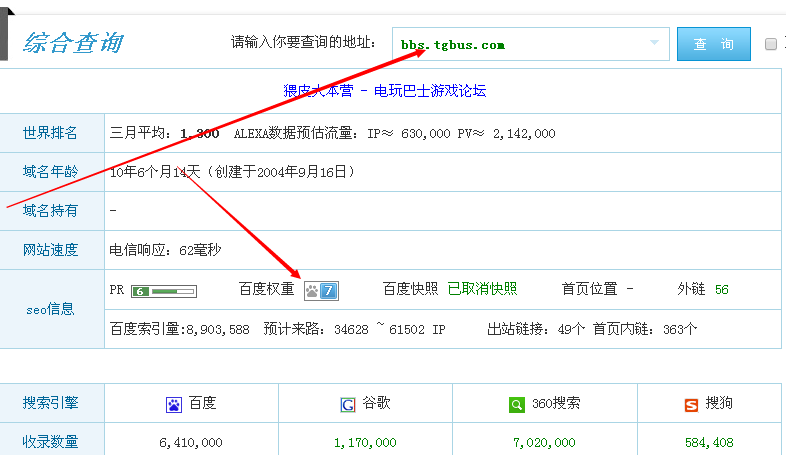Click the 百度快照 label text
786x455 pixels.
410,289
